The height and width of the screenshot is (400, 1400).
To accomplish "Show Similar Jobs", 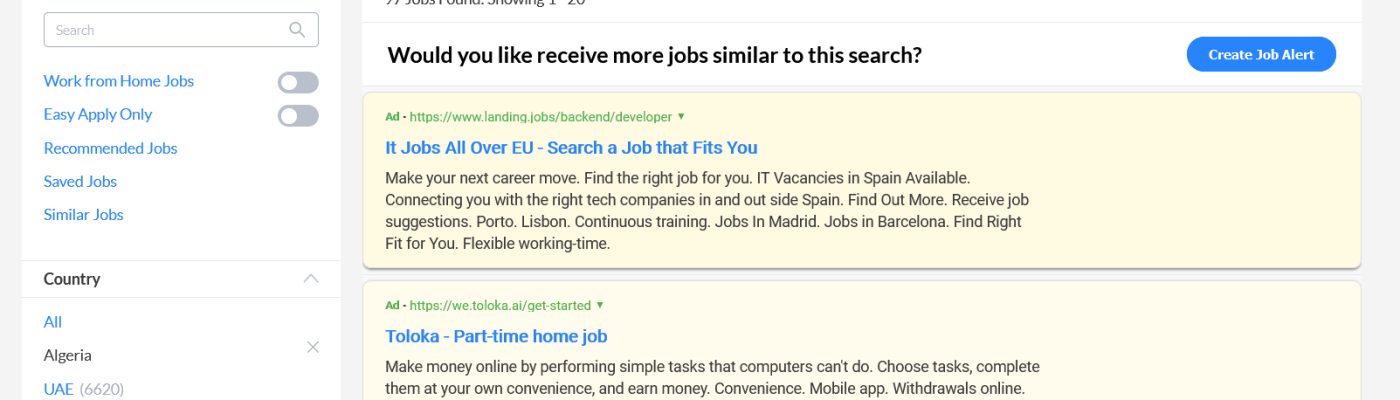I will click(83, 214).
